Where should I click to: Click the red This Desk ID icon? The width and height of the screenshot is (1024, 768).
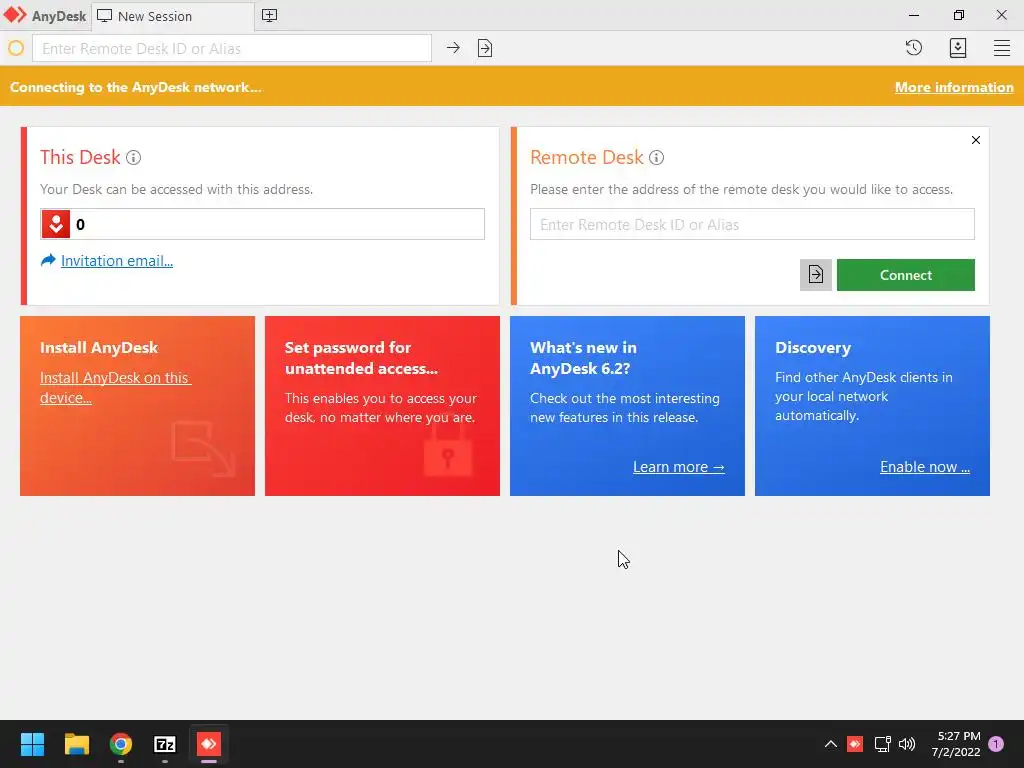pos(56,225)
